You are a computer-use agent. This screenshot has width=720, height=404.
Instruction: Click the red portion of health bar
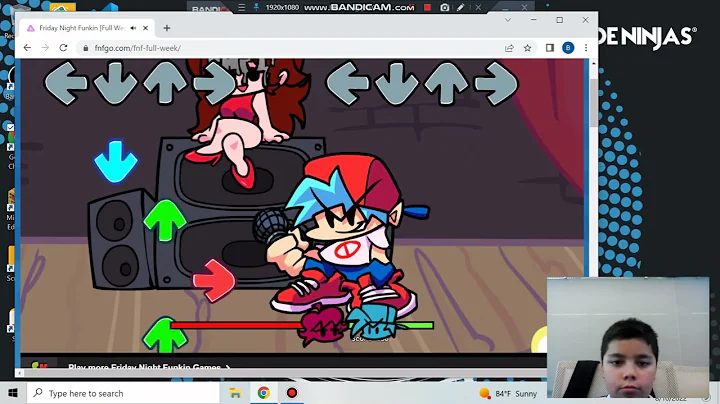pyautogui.click(x=236, y=325)
